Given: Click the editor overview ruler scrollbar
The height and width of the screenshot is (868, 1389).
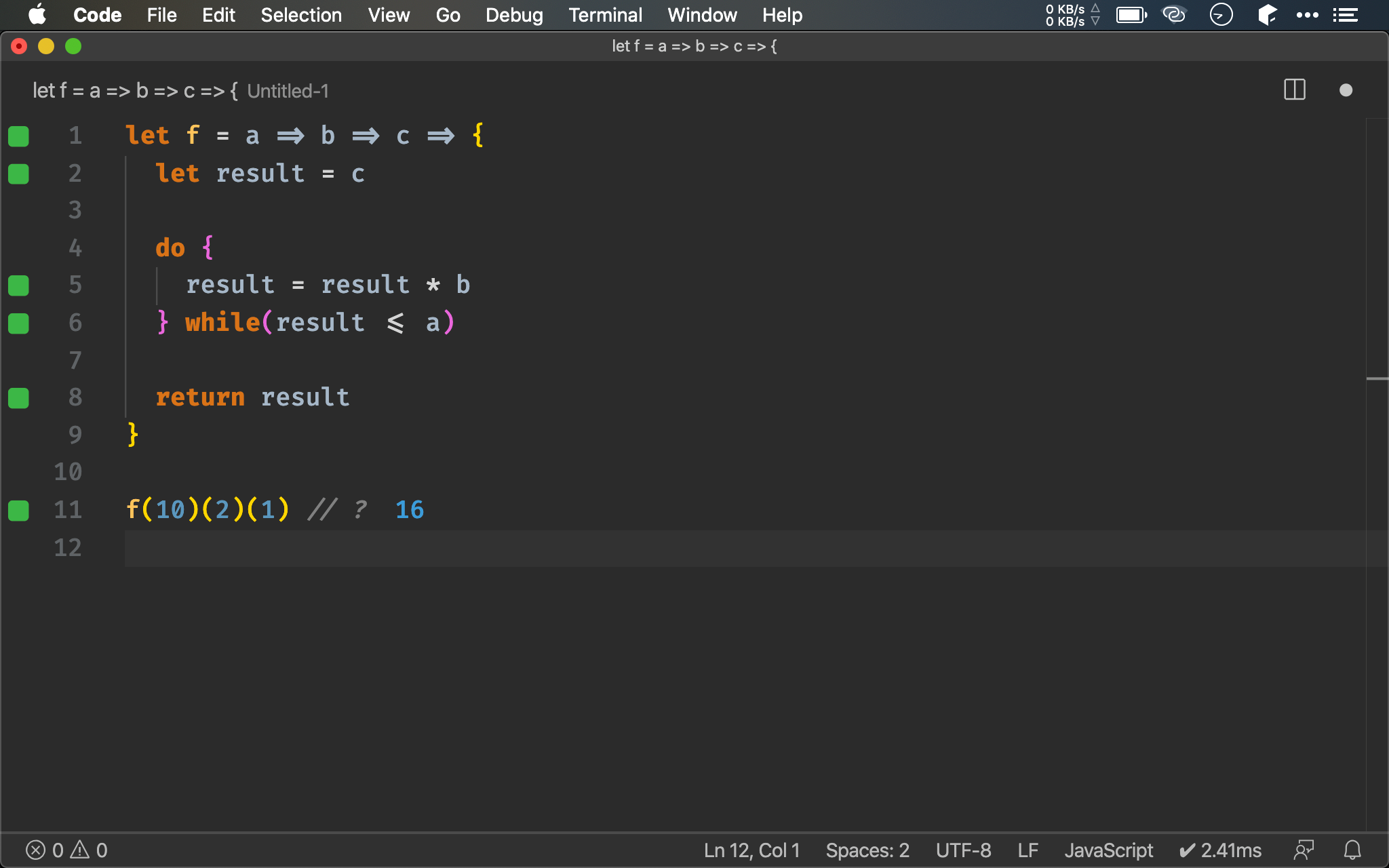Looking at the screenshot, I should (1377, 475).
